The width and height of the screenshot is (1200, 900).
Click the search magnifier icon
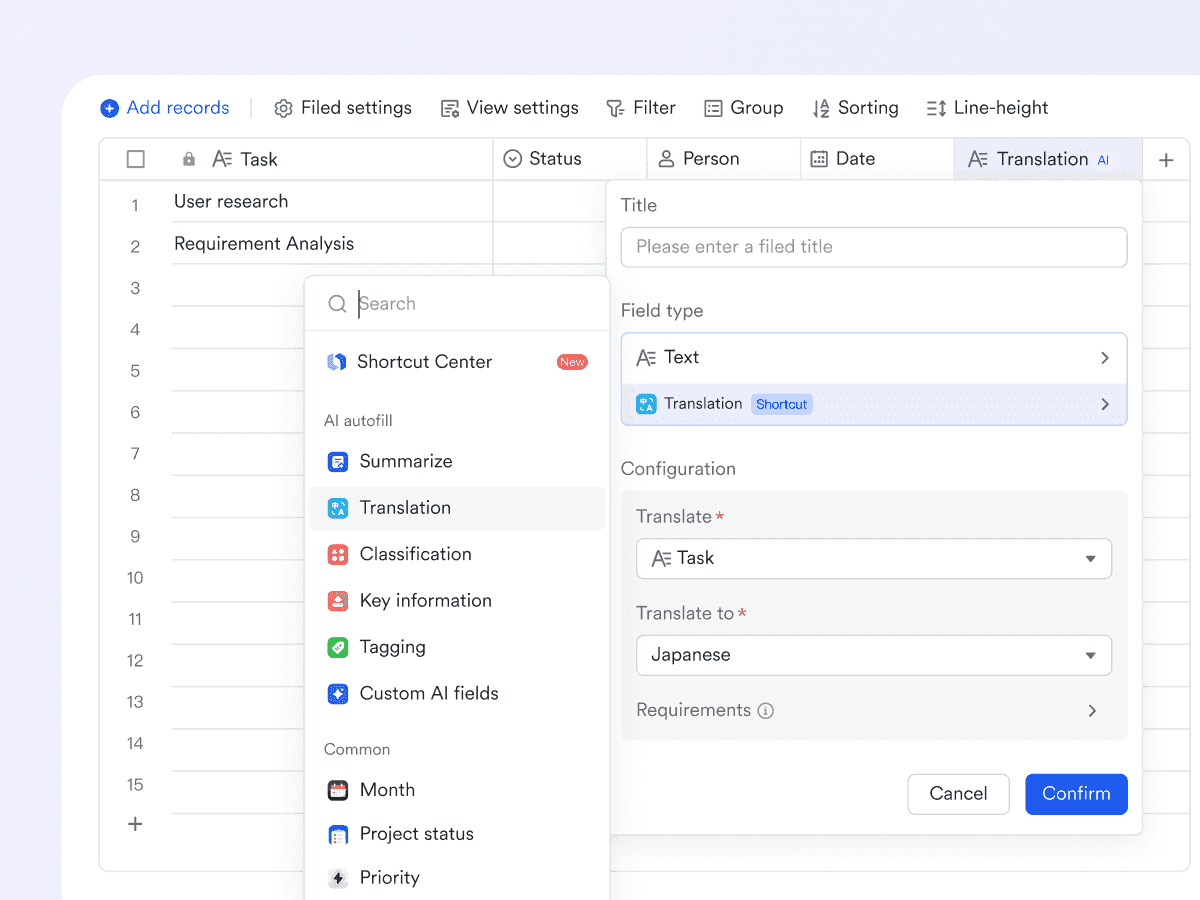click(x=338, y=304)
